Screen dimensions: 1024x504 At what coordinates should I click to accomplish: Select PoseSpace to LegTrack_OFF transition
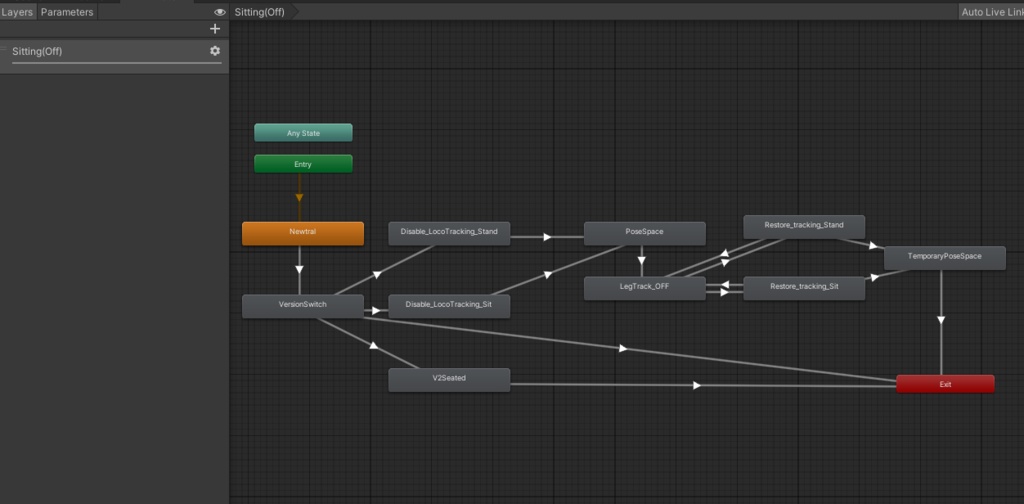(641, 261)
